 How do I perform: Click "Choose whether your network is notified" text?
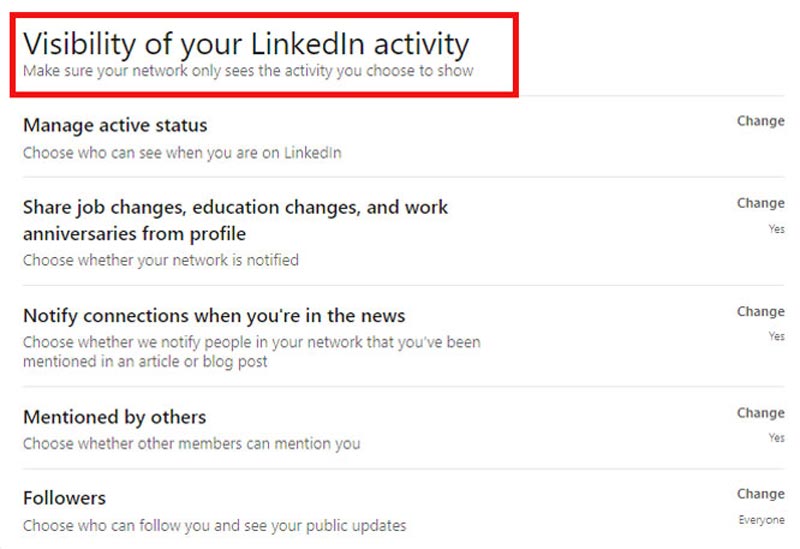click(161, 260)
